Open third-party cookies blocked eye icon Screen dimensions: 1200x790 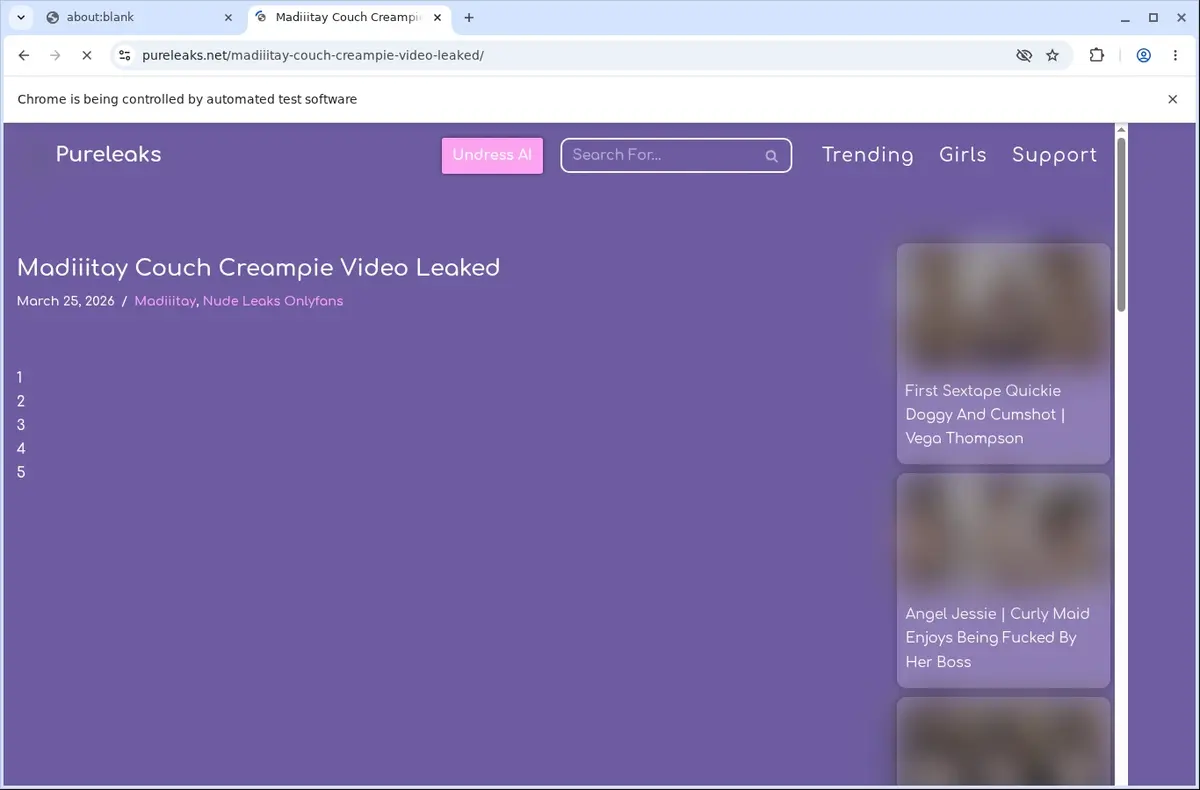tap(1023, 56)
